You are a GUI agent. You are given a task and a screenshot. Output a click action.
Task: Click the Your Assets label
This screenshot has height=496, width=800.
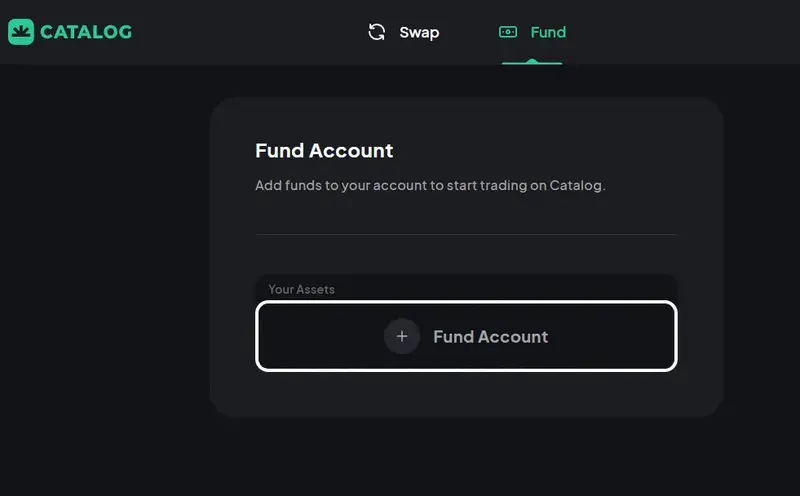(301, 289)
